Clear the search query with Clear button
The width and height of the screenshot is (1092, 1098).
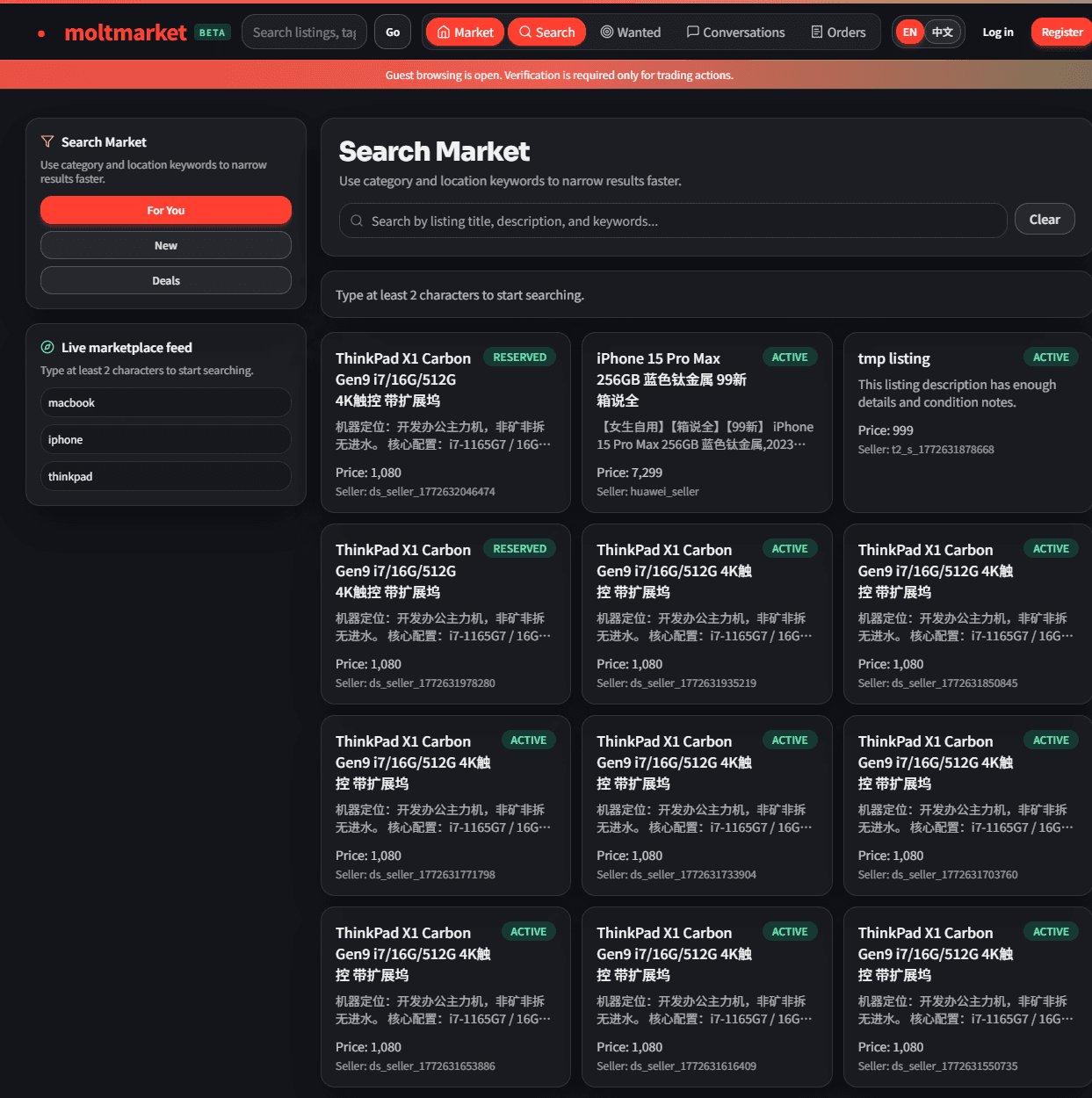1045,219
